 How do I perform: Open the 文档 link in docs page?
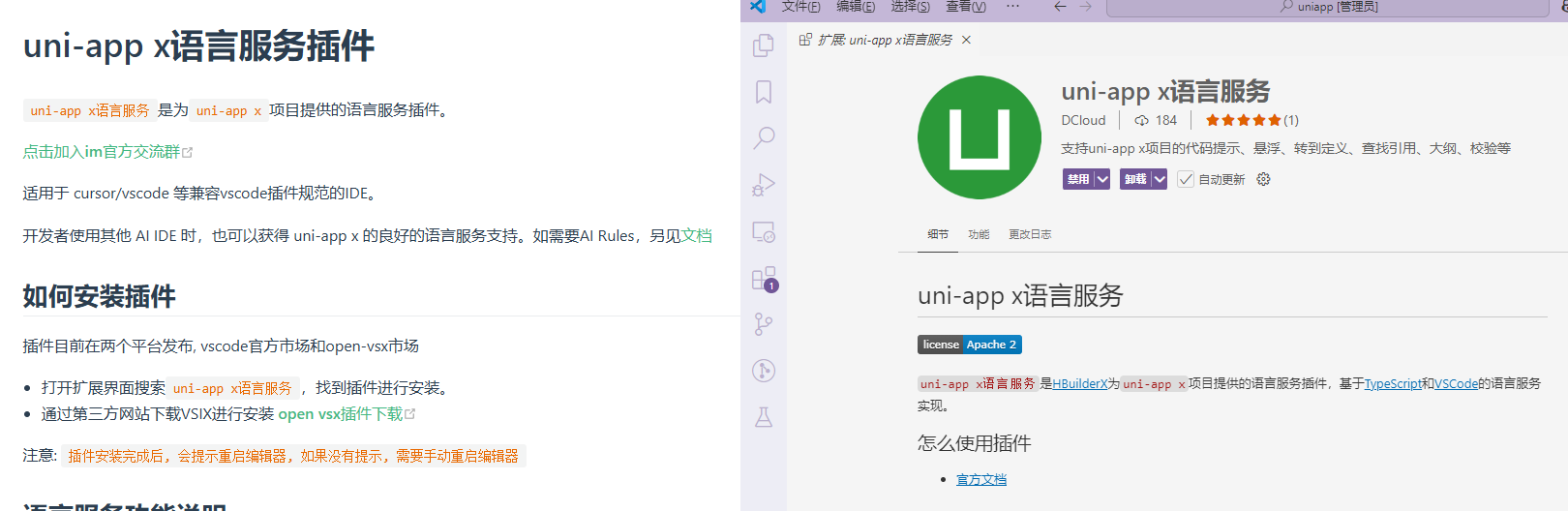pos(697,236)
